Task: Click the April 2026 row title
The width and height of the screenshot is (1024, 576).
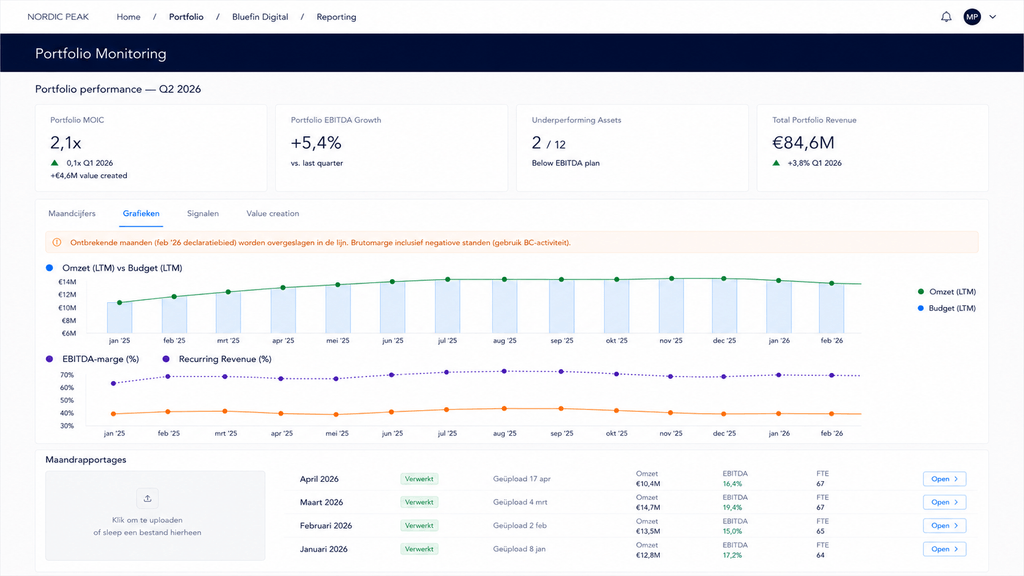Action: (319, 479)
